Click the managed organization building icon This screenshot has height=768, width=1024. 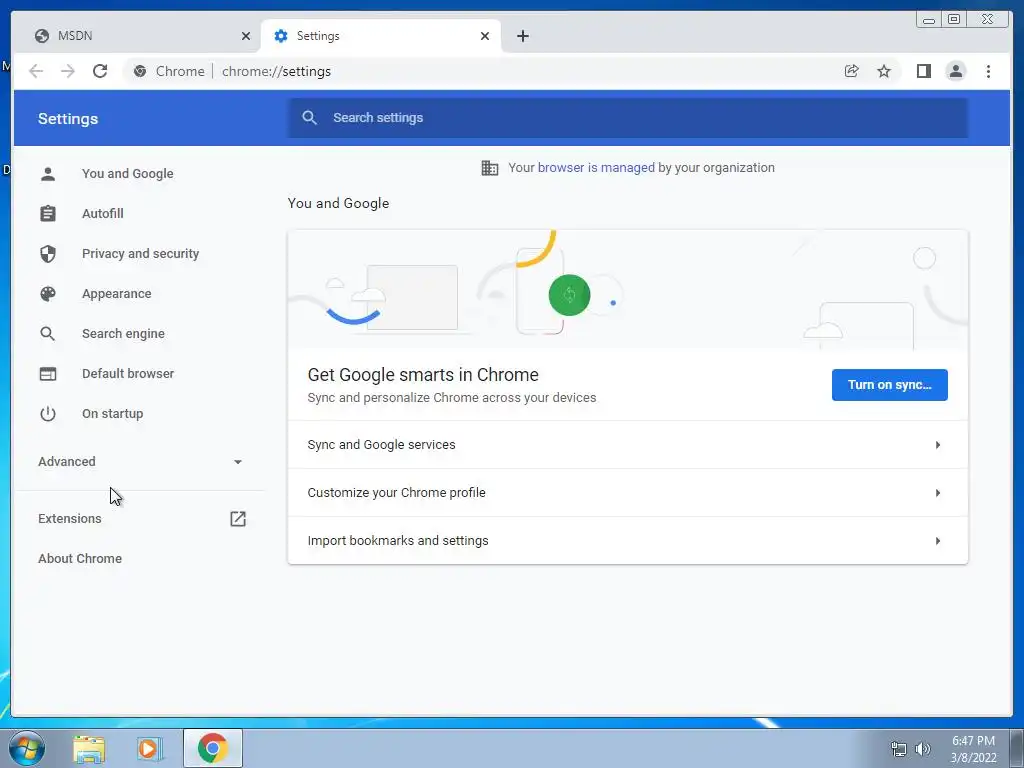coord(490,168)
